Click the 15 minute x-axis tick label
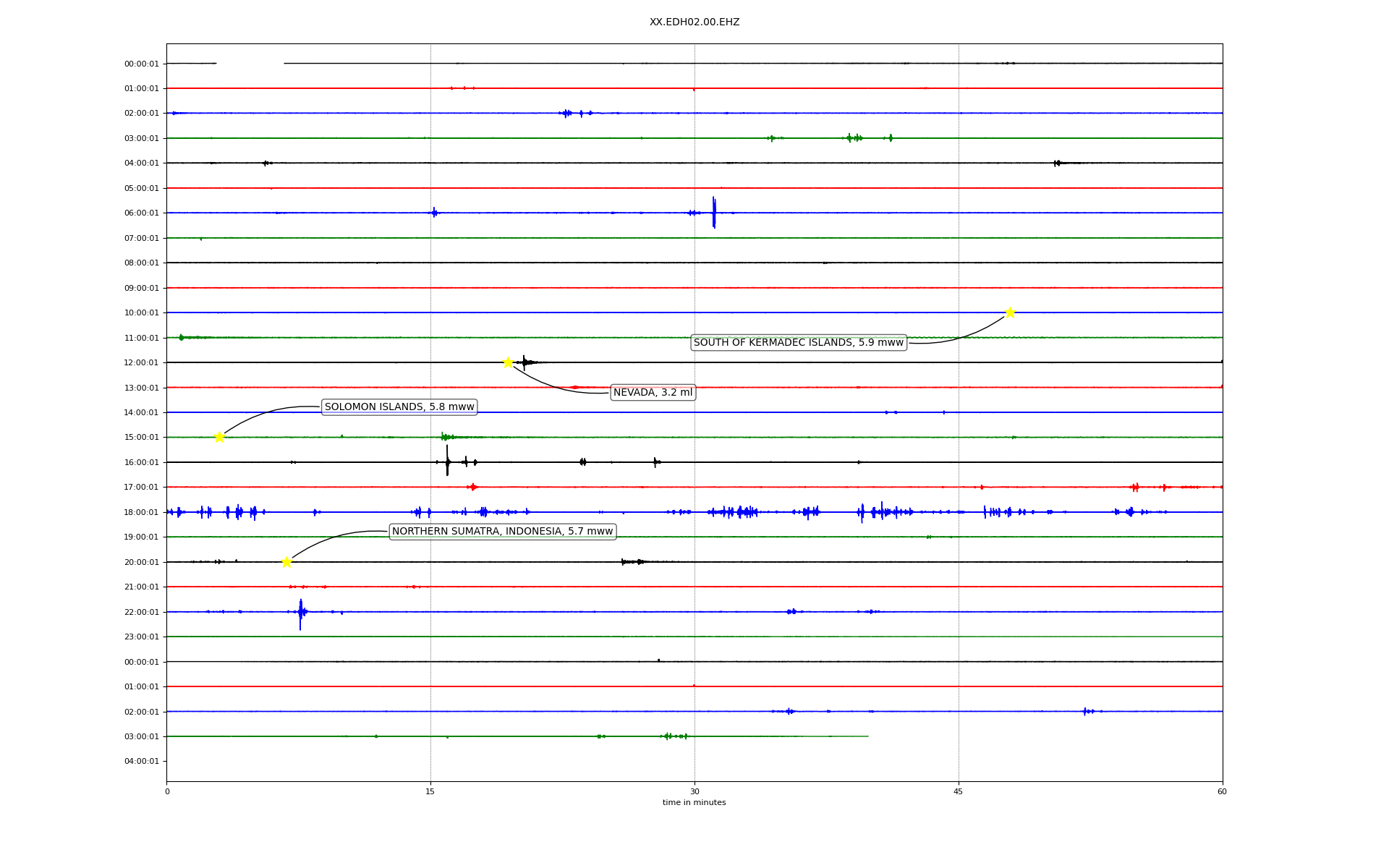This screenshot has width=1389, height=868. tap(430, 791)
